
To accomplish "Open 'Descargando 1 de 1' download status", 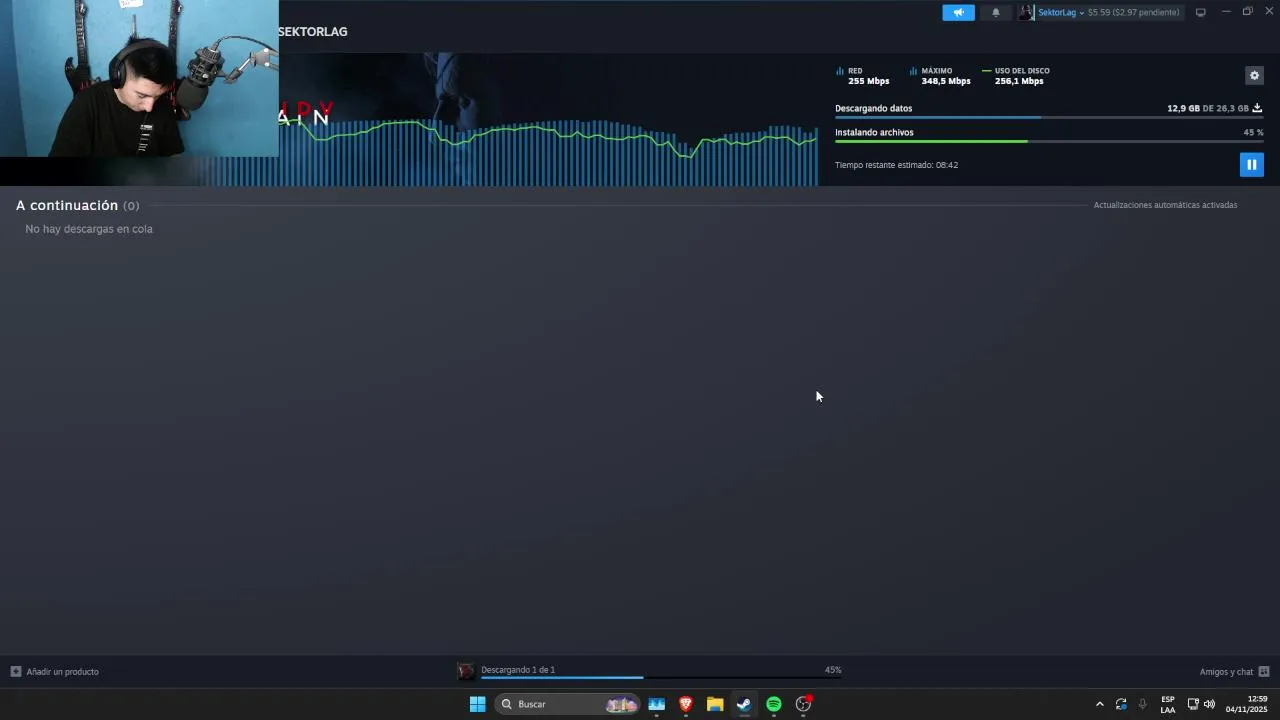I will [x=518, y=670].
